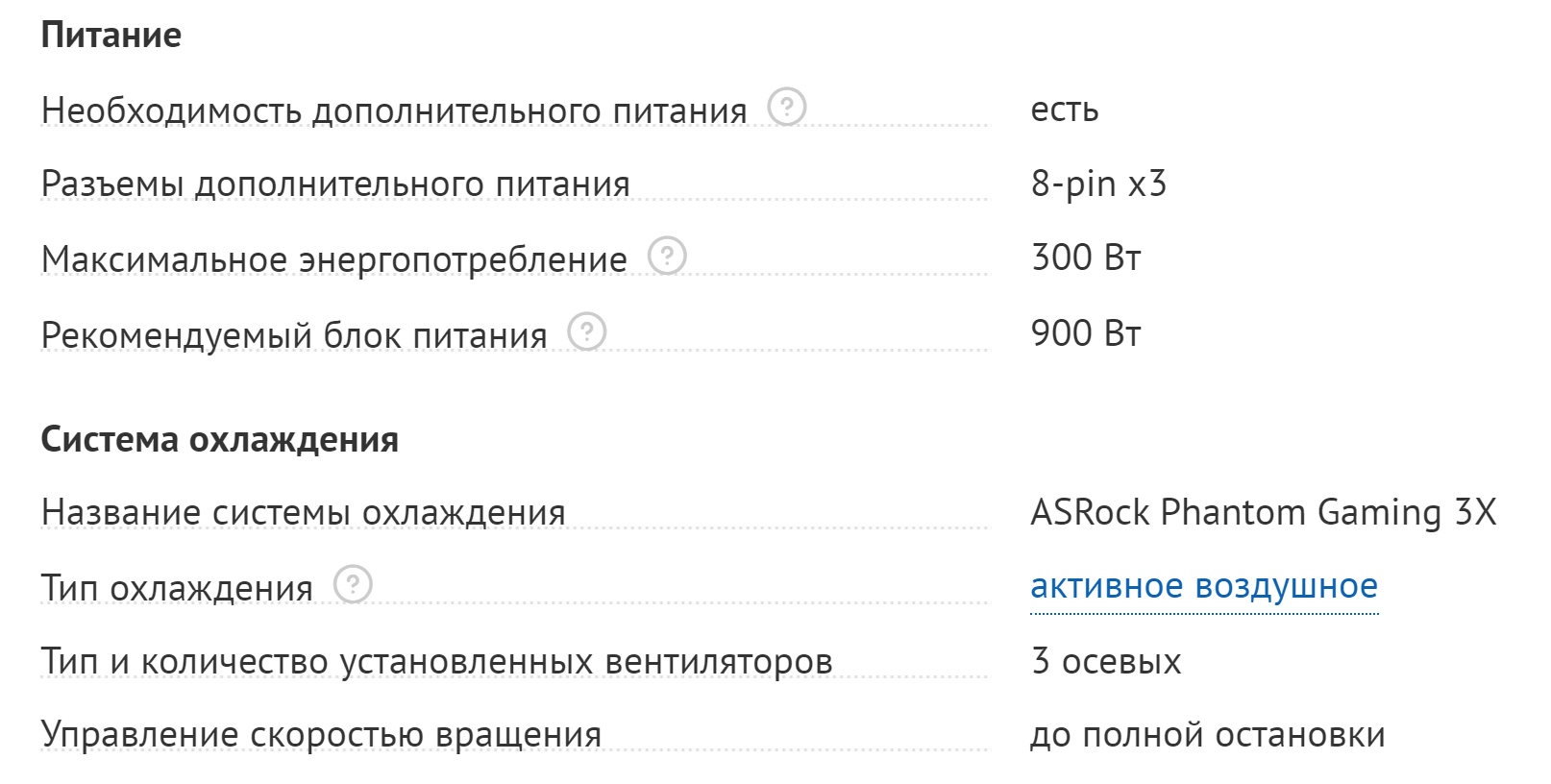This screenshot has height=784, width=1551.
Task: Click the Питание section heading
Action: [111, 36]
